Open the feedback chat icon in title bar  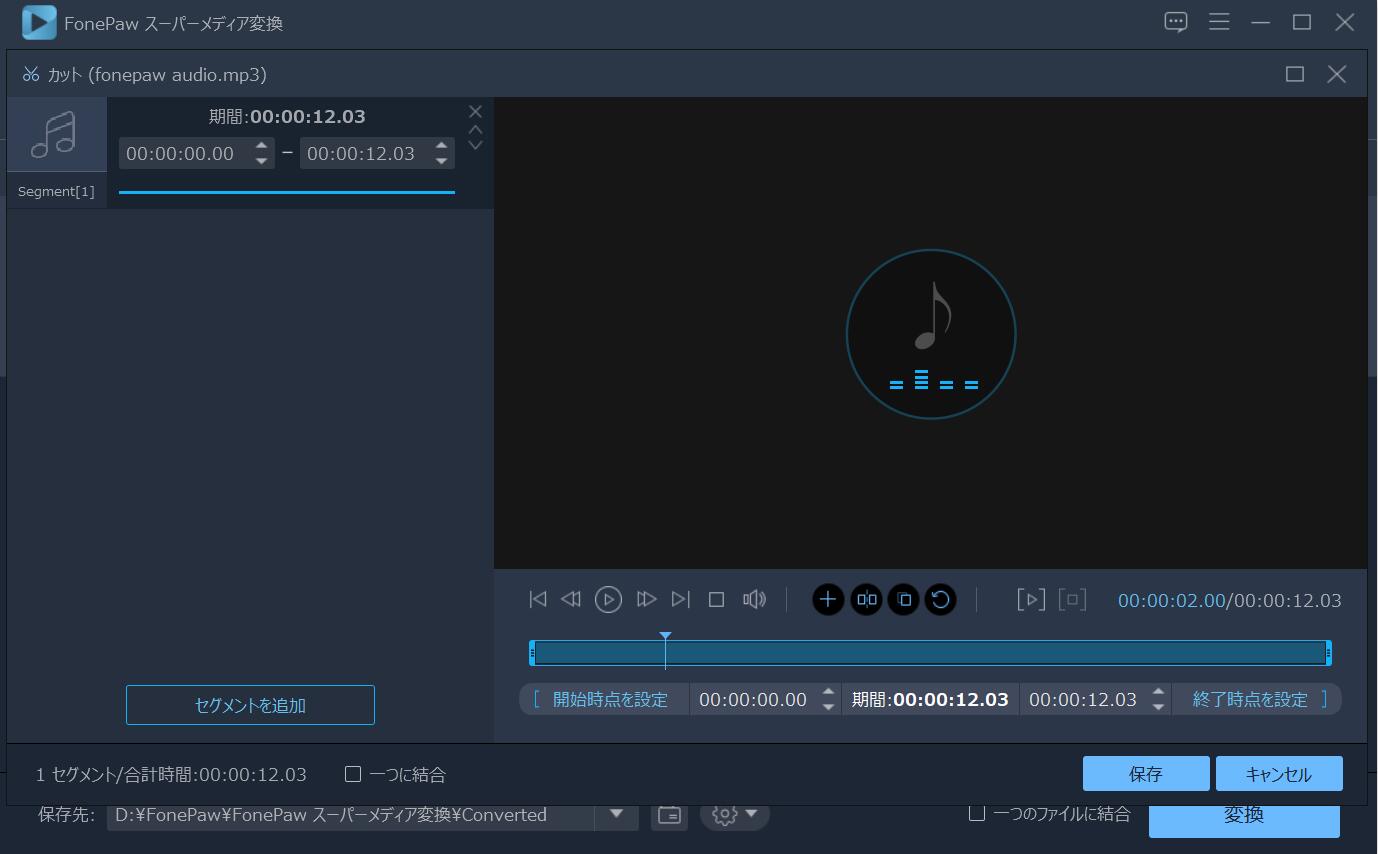coord(1176,22)
